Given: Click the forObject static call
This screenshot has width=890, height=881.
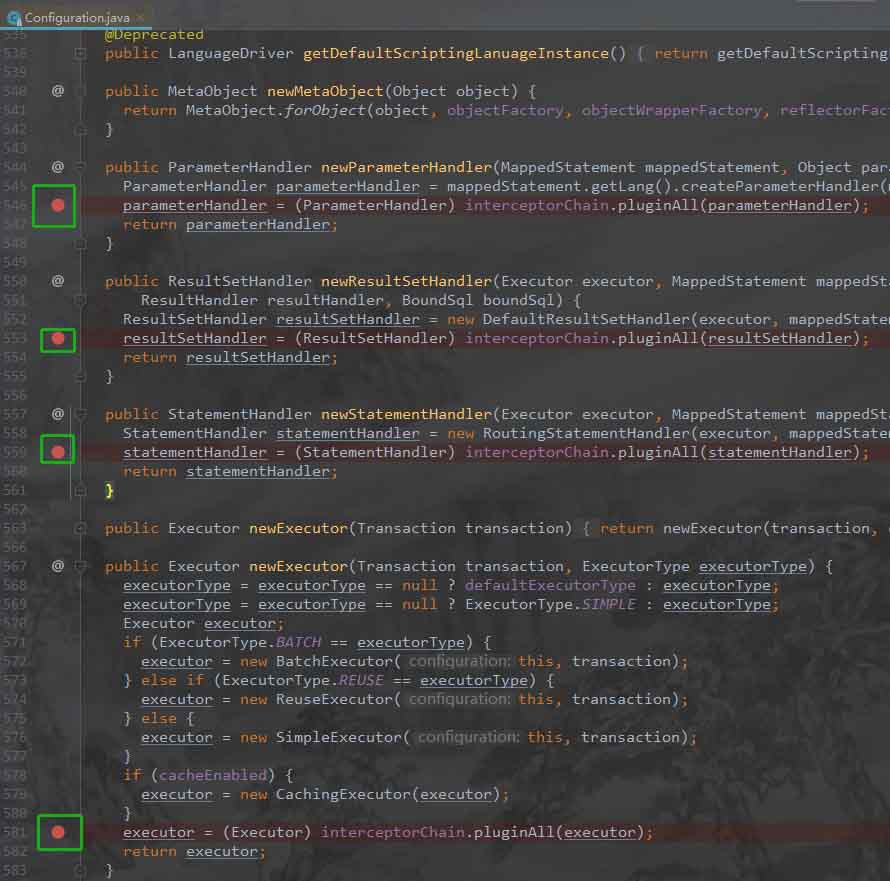Looking at the screenshot, I should (325, 110).
